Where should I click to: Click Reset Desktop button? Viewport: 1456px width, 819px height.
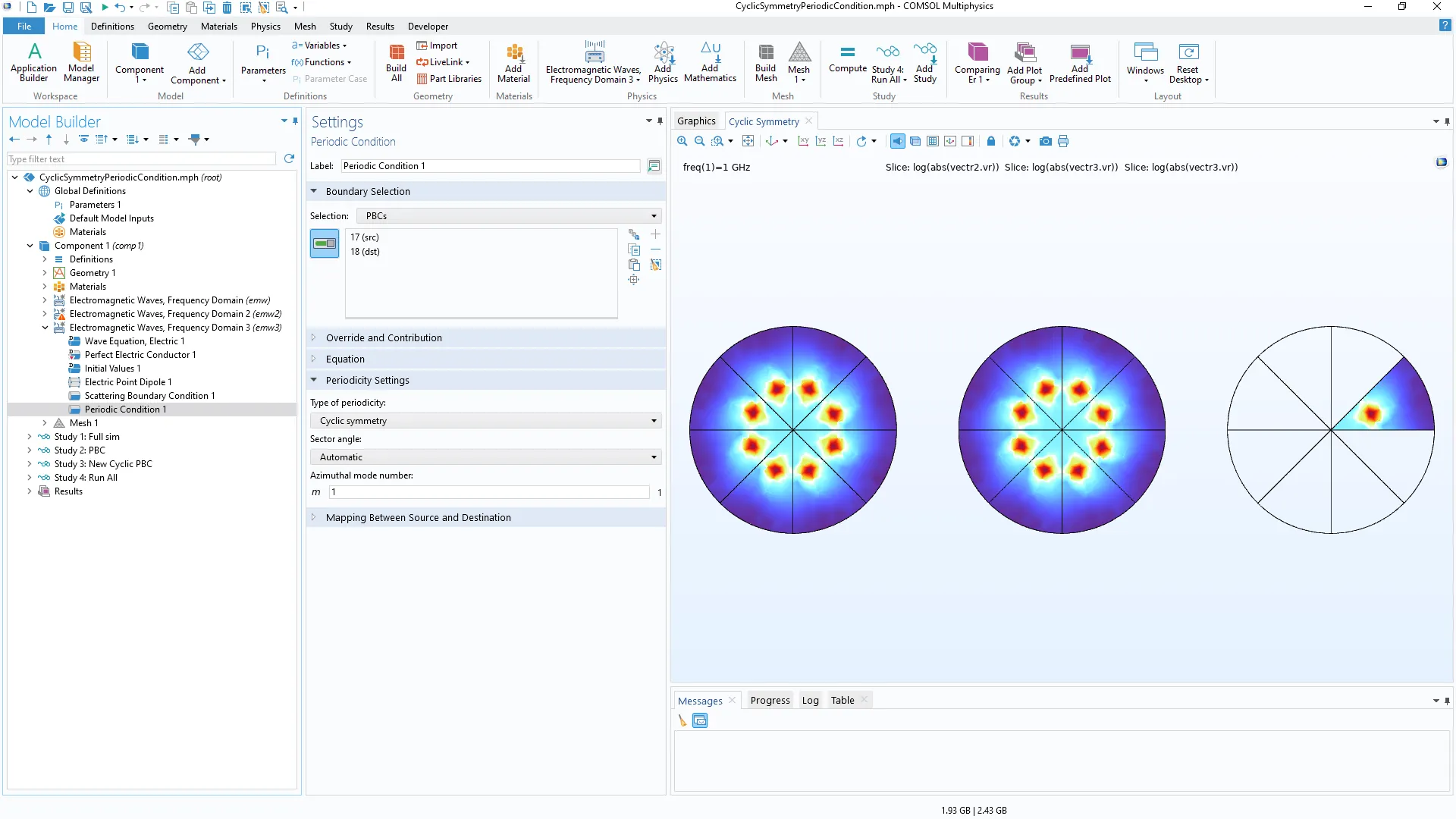(x=1188, y=64)
